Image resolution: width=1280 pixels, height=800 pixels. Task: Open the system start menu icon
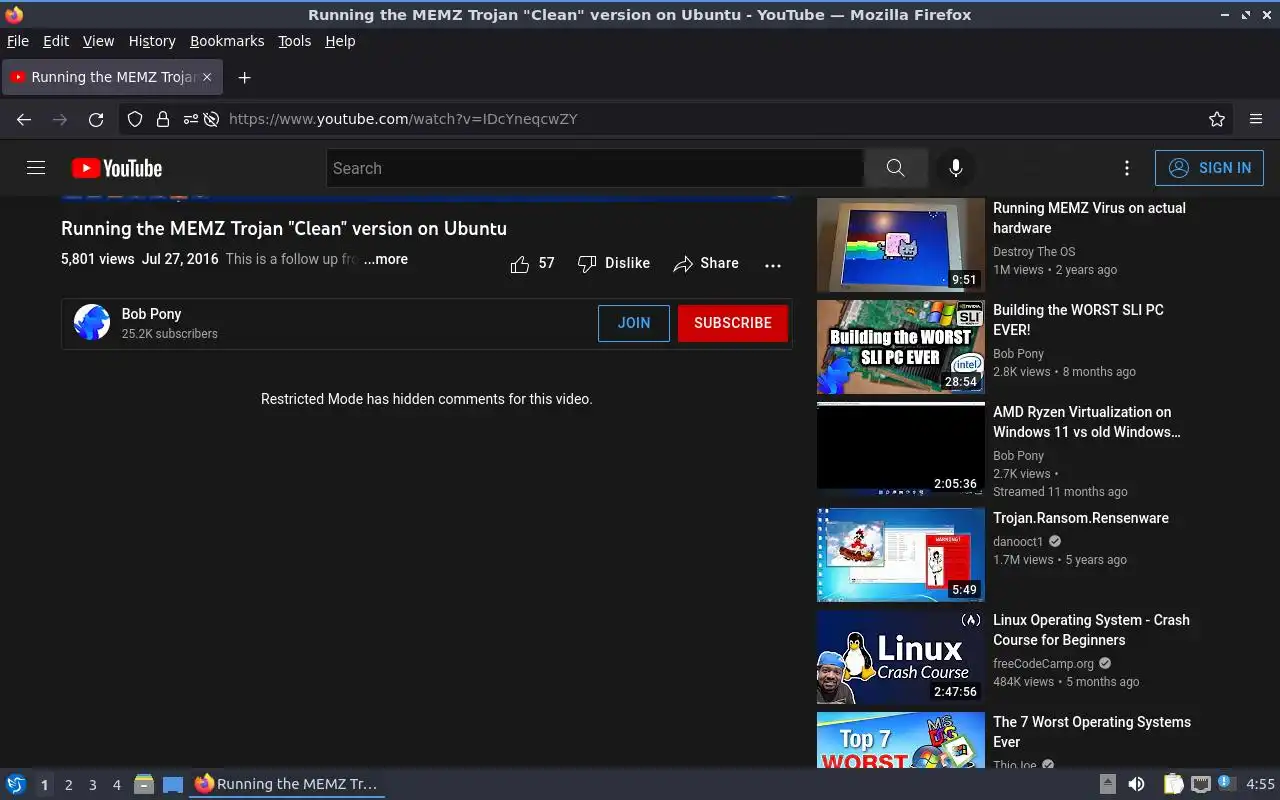pyautogui.click(x=15, y=784)
